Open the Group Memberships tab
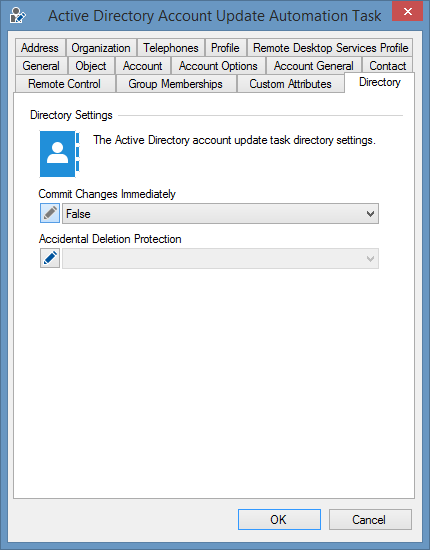The width and height of the screenshot is (430, 550). pos(176,84)
